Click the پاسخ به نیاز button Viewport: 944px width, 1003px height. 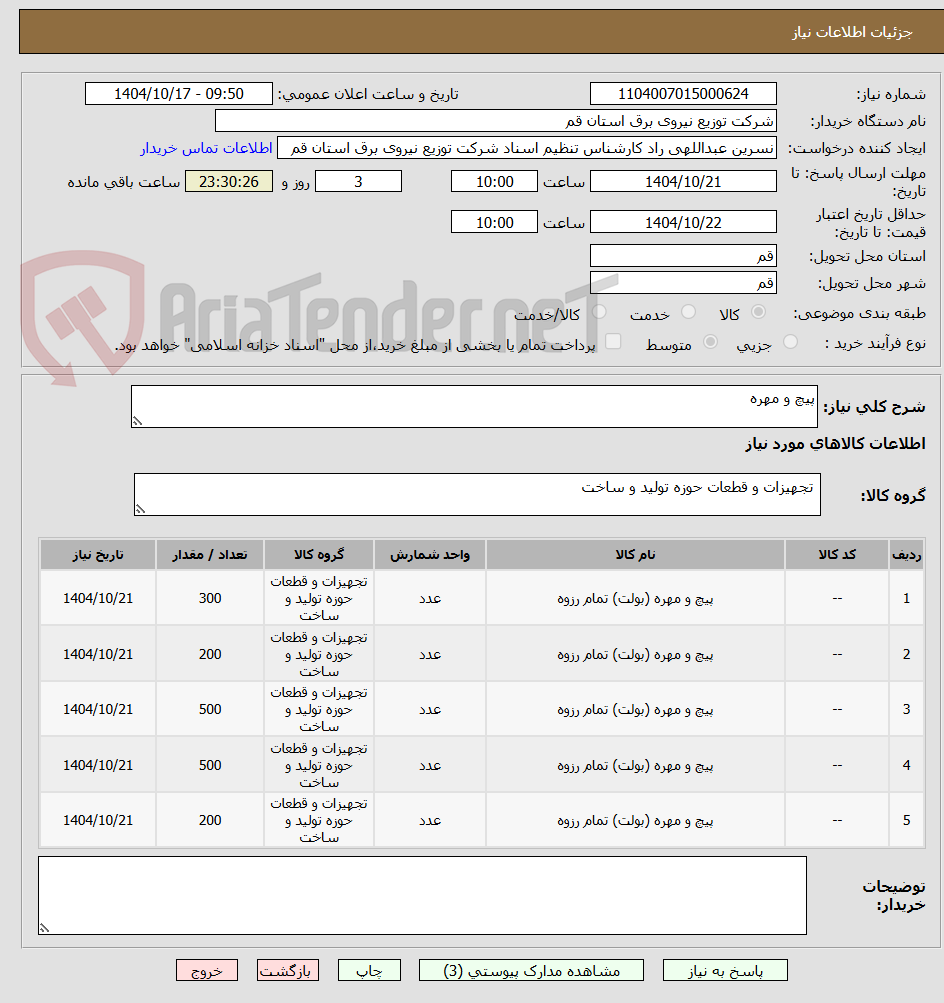pyautogui.click(x=725, y=970)
